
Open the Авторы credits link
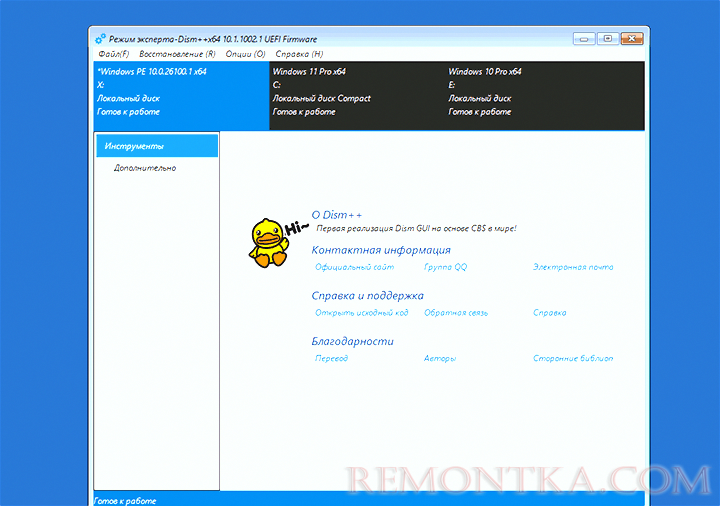coord(440,358)
